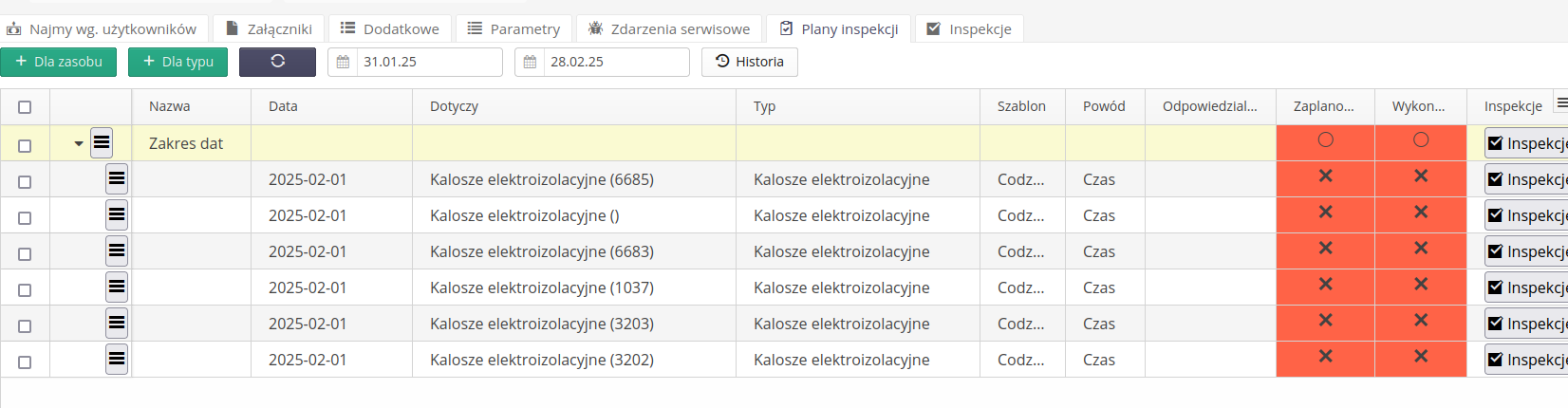
Task: Tick the select-all checkbox in header
Action: click(25, 107)
